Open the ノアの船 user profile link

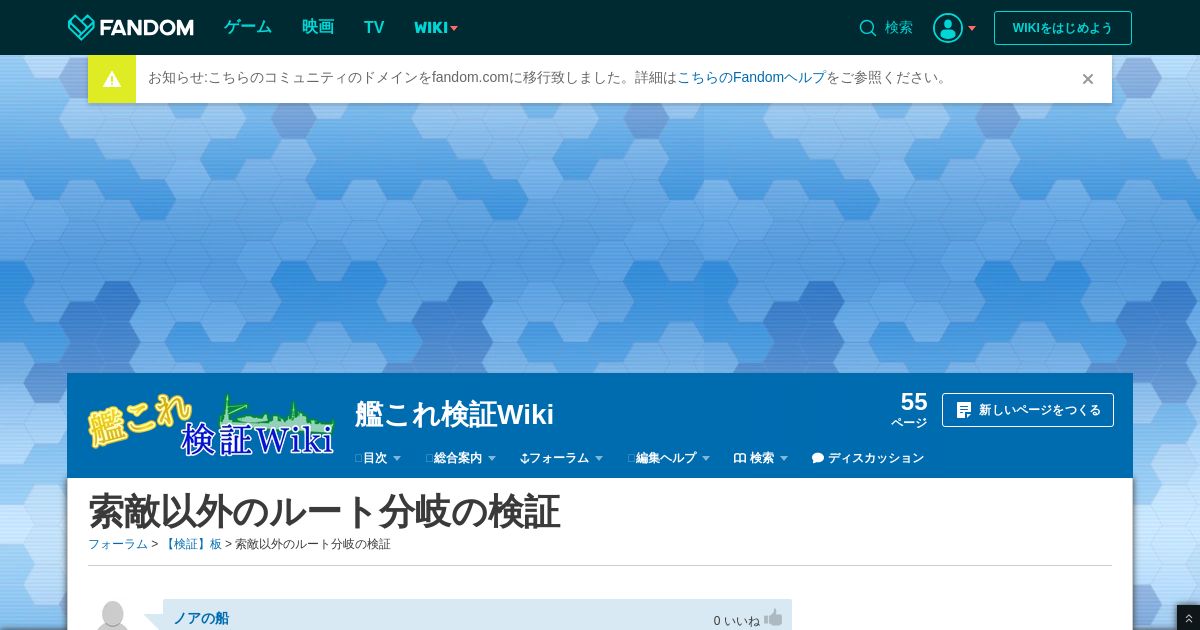click(x=201, y=618)
